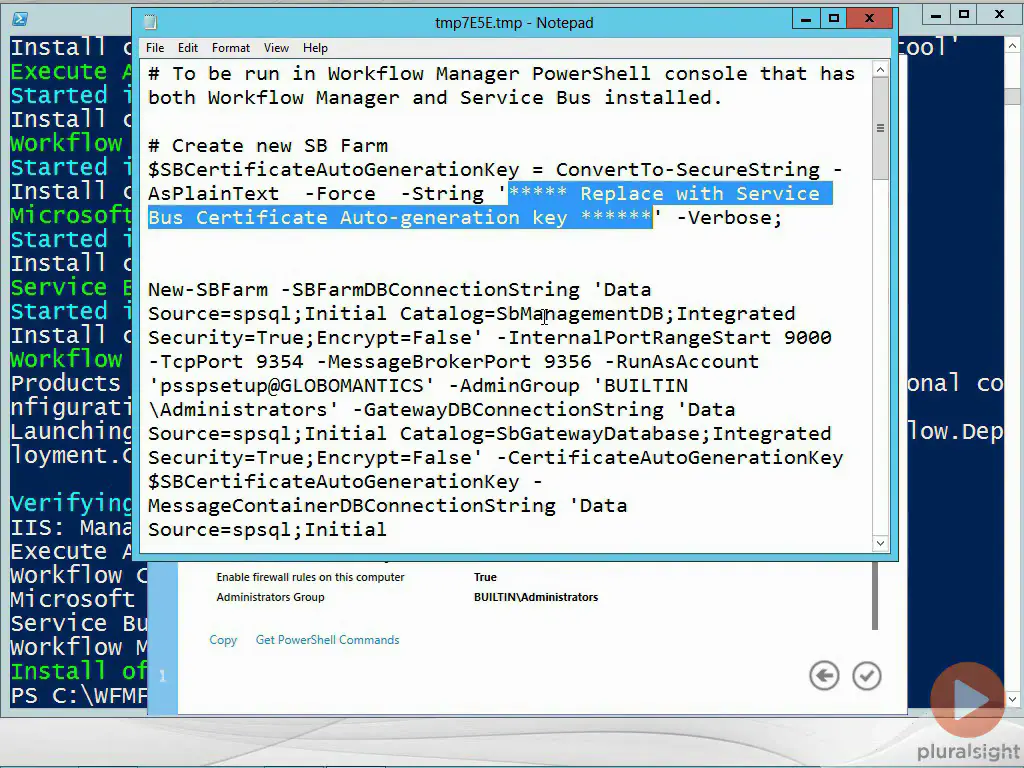Click 'Administrators Group' label in wizard
The image size is (1024, 768).
270,597
